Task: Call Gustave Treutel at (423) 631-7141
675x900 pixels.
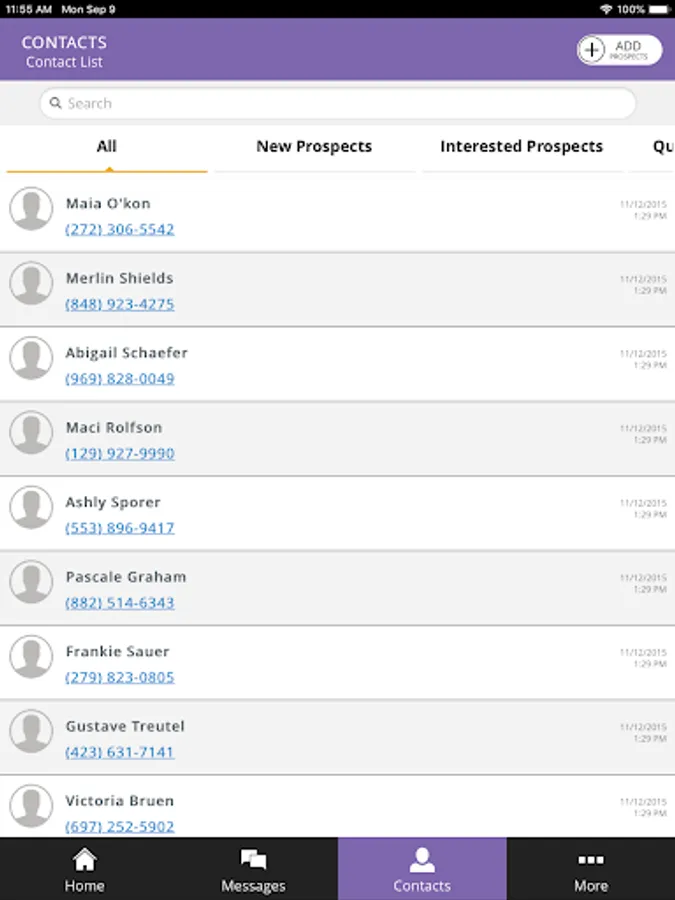Action: coord(120,752)
